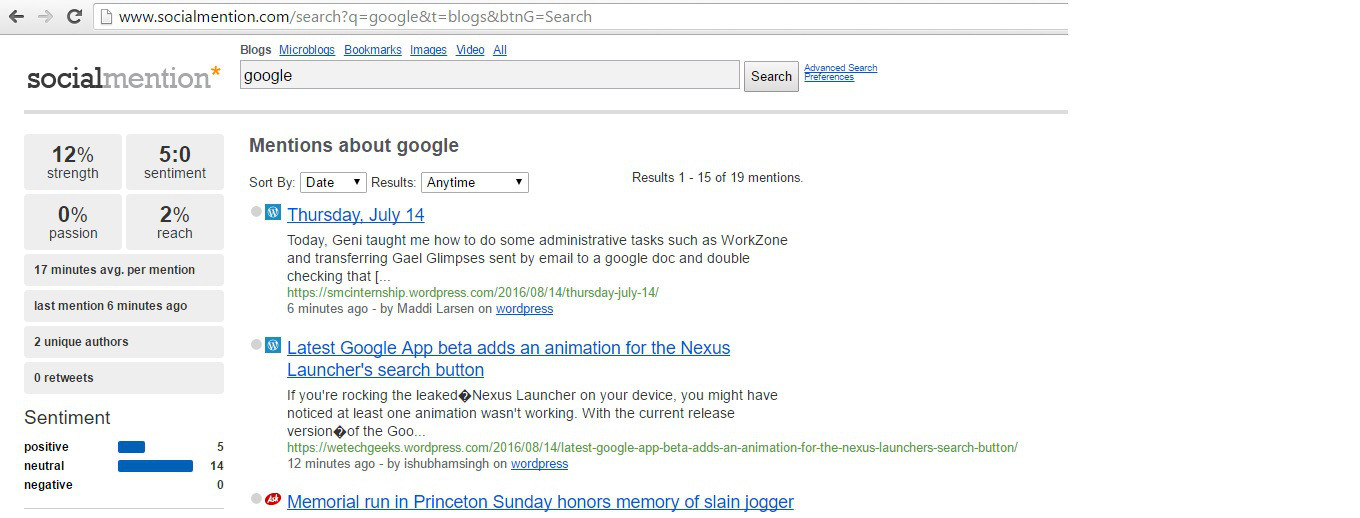Image resolution: width=1360 pixels, height=518 pixels.
Task: Switch to Microblogs search type
Action: click(x=307, y=50)
